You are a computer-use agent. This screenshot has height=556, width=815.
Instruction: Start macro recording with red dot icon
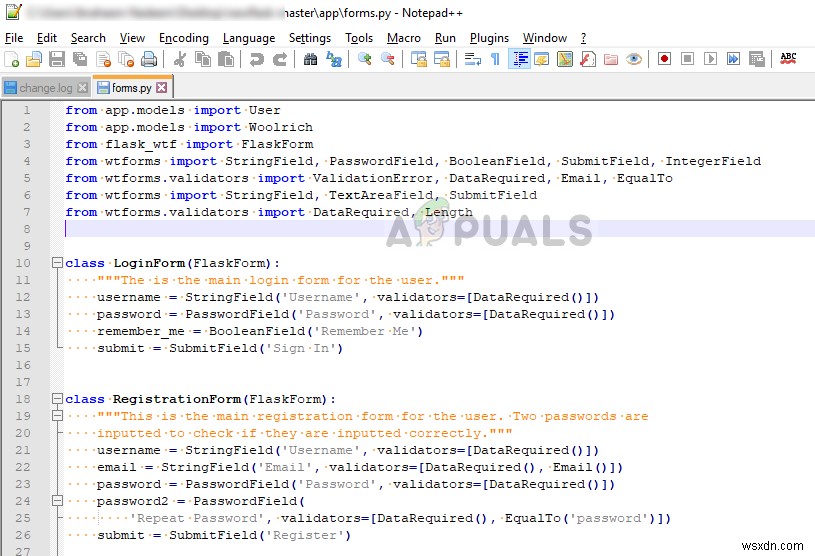(664, 59)
